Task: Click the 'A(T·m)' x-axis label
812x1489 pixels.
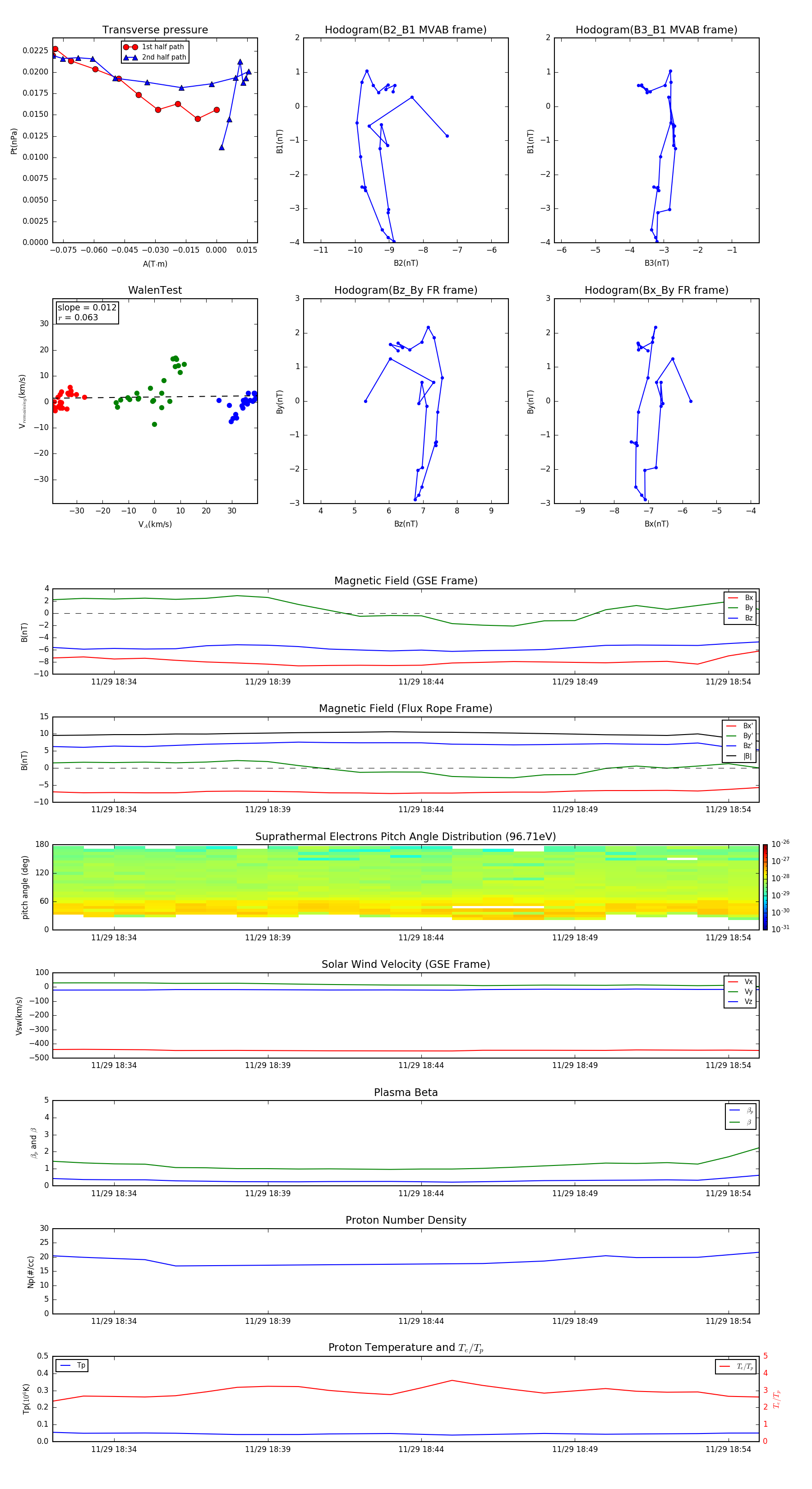Action: pyautogui.click(x=155, y=264)
